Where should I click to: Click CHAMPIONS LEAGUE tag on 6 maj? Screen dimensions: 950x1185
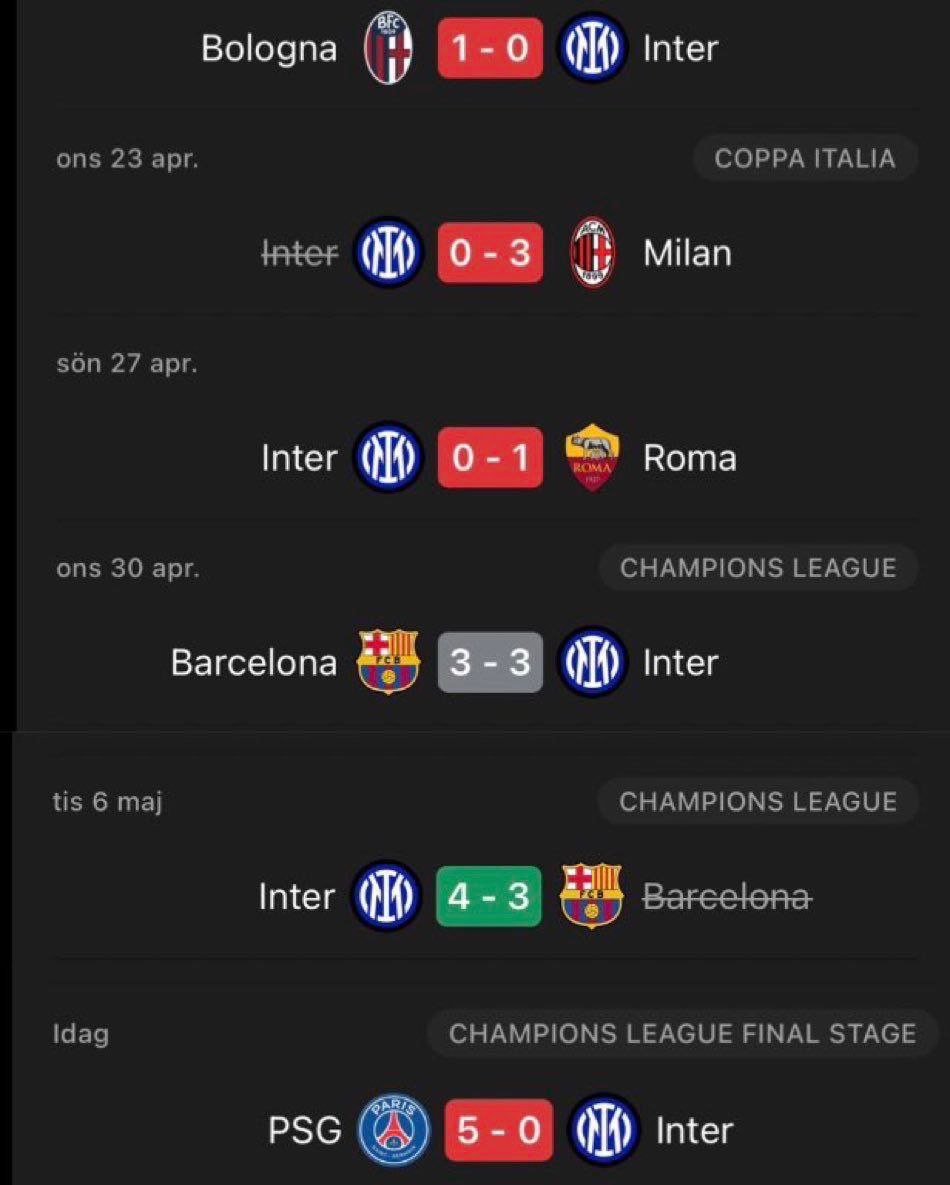[x=758, y=802]
